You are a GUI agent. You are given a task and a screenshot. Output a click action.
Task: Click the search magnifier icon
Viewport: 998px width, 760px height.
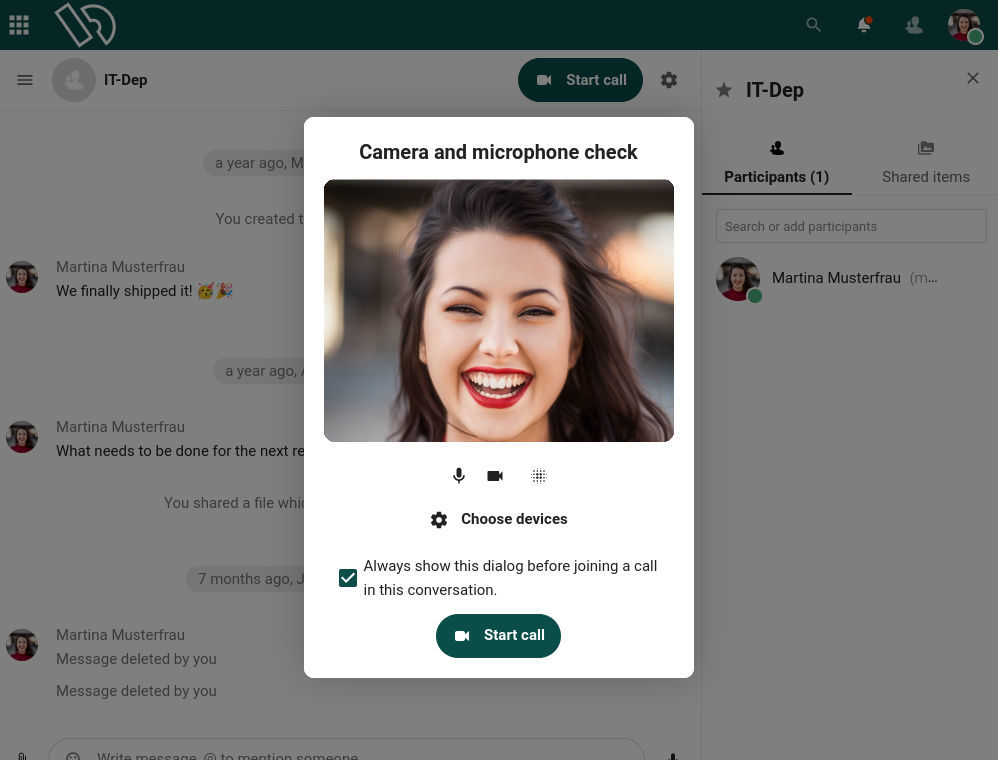pos(813,25)
